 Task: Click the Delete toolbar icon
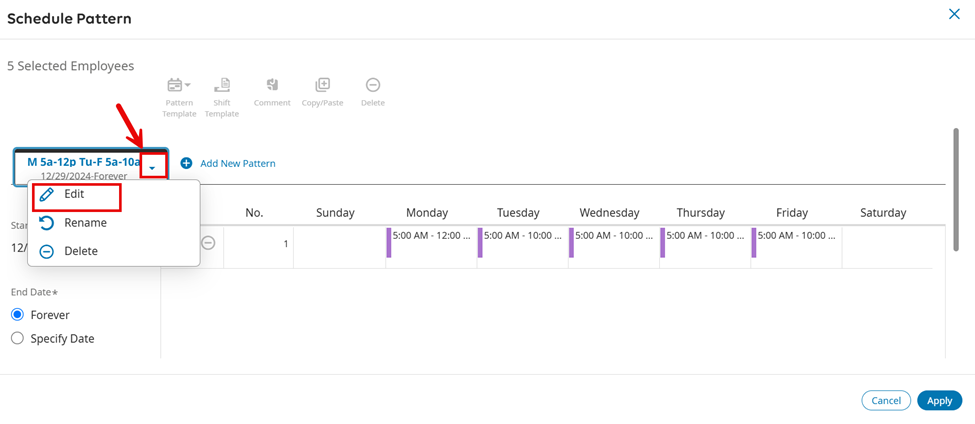[372, 86]
